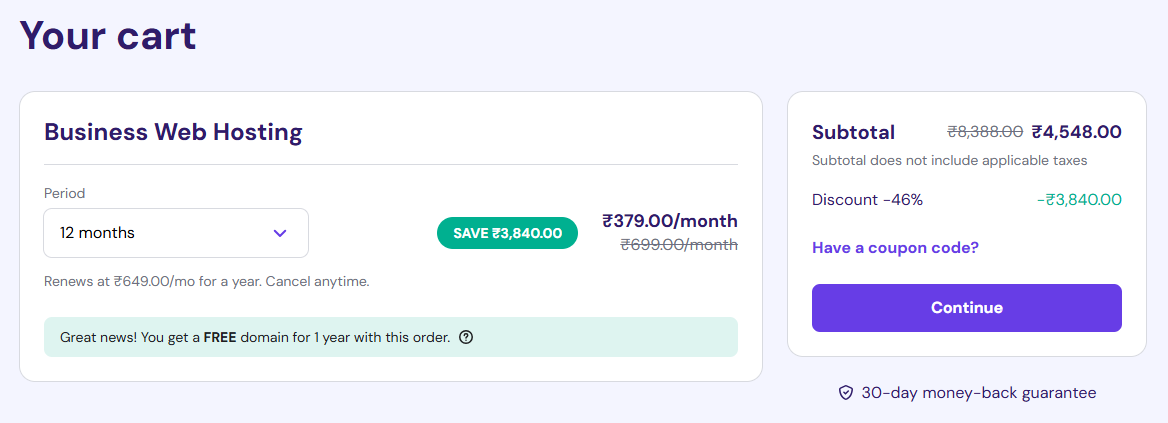Click the Discount -46% label
1168x423 pixels.
tap(867, 200)
